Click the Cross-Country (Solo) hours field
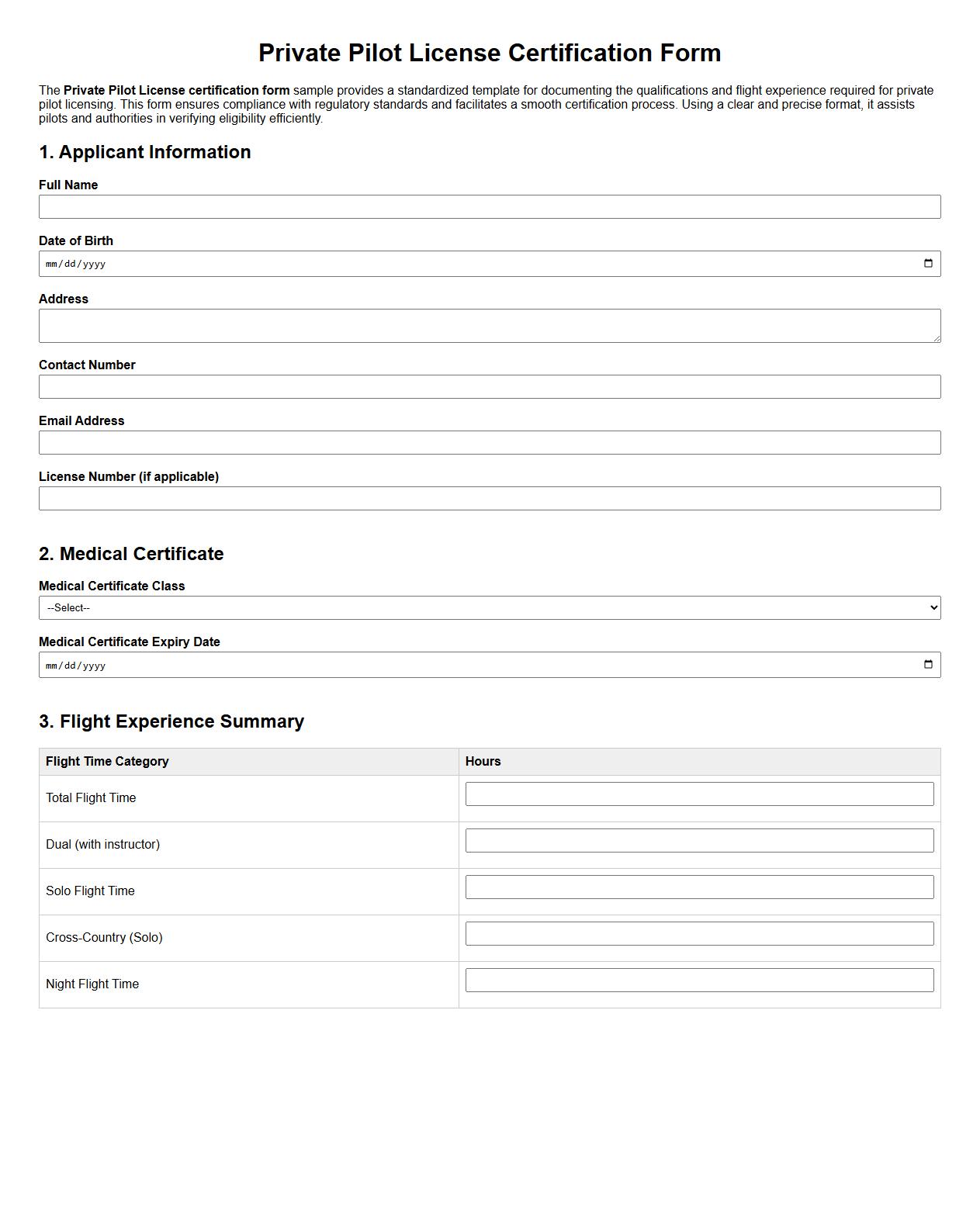Image resolution: width=980 pixels, height=1214 pixels. pos(698,933)
